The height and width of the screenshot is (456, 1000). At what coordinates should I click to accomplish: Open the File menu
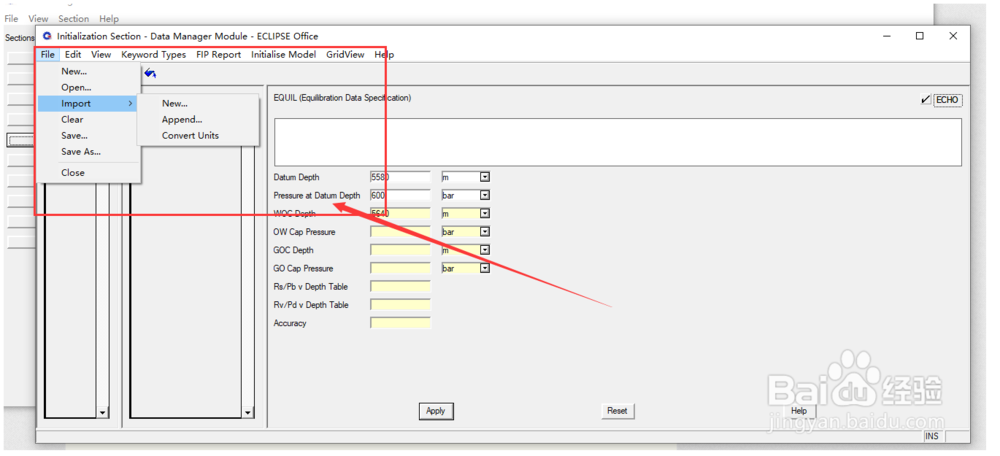pyautogui.click(x=48, y=55)
